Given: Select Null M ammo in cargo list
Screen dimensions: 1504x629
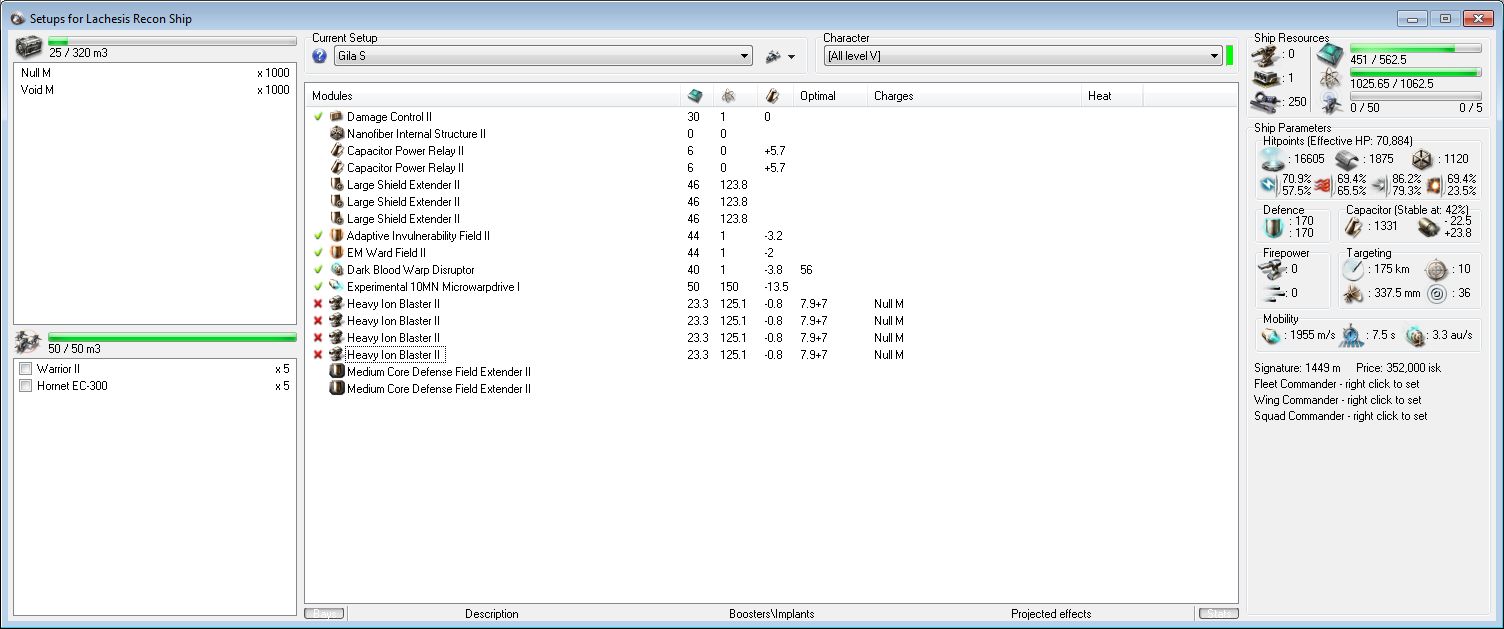Looking at the screenshot, I should (155, 73).
